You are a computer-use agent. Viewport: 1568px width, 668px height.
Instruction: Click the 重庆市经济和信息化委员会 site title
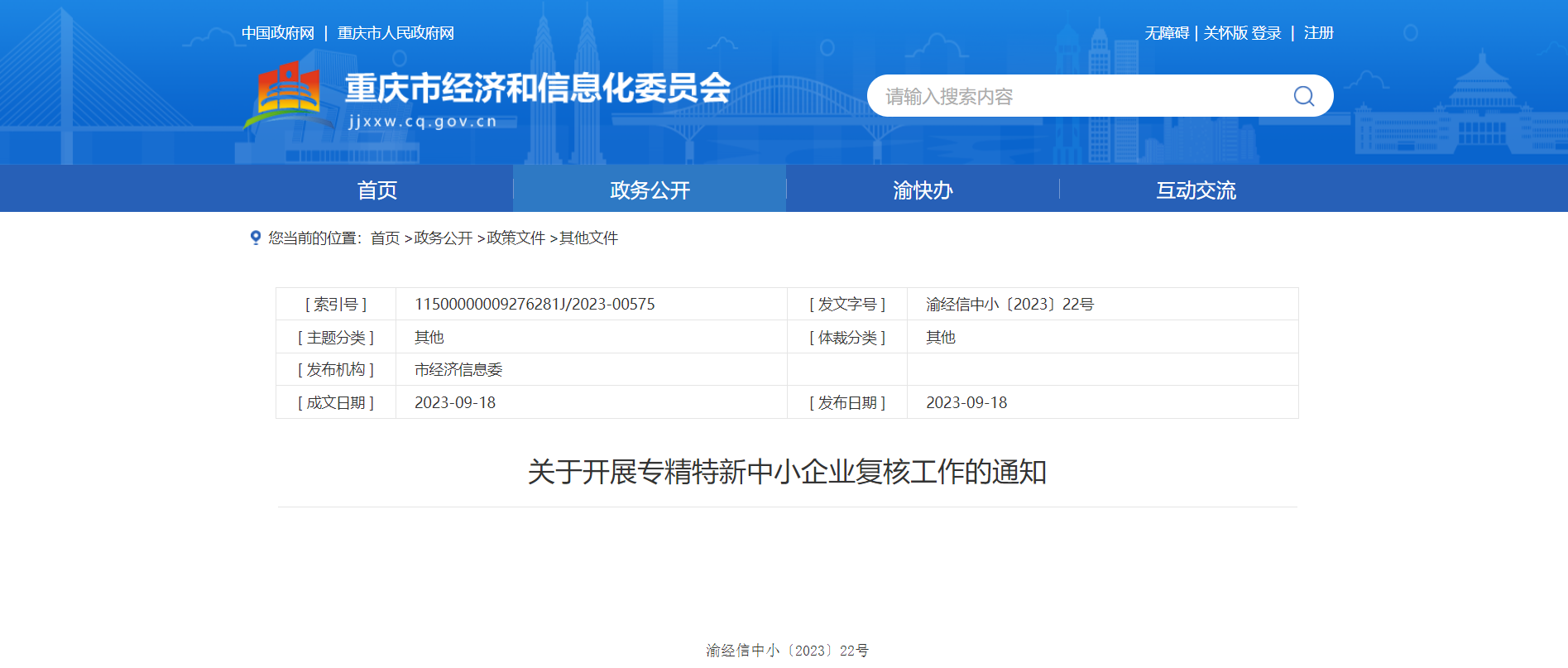[x=538, y=89]
